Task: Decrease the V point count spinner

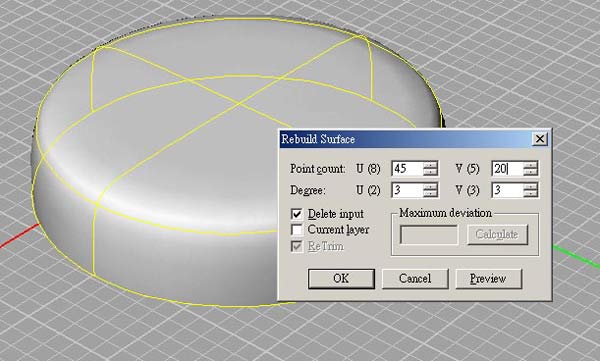Action: pos(531,172)
